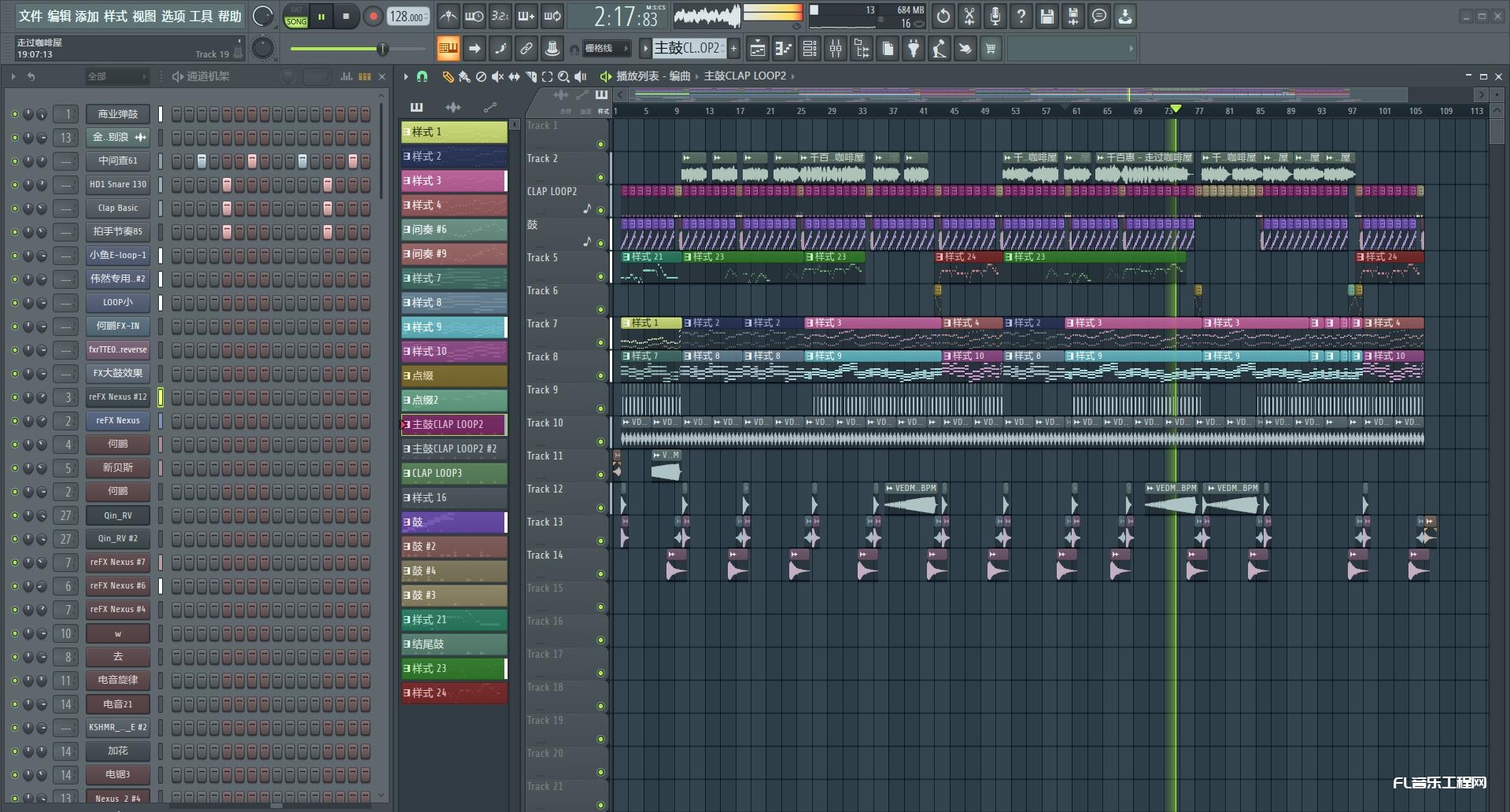Open audio editor scissors icon
Screen dimensions: 1510x812
(x=969, y=16)
